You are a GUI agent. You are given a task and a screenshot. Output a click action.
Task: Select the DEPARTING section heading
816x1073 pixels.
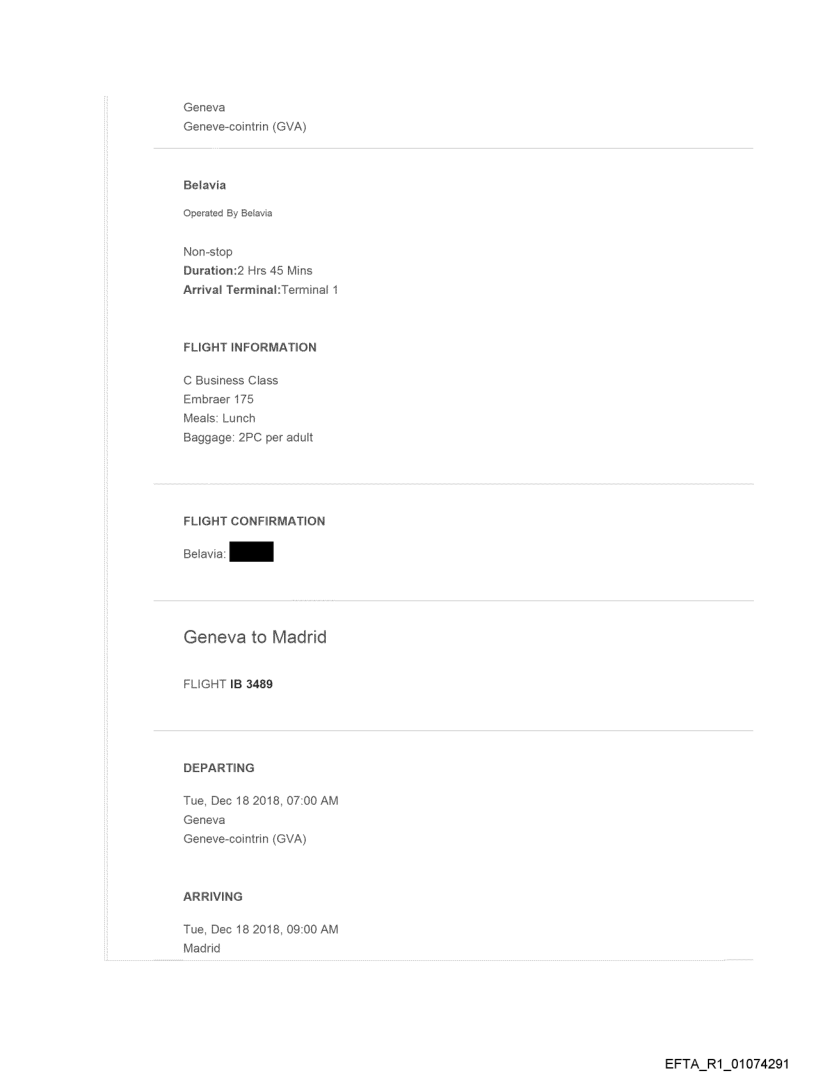click(x=219, y=768)
